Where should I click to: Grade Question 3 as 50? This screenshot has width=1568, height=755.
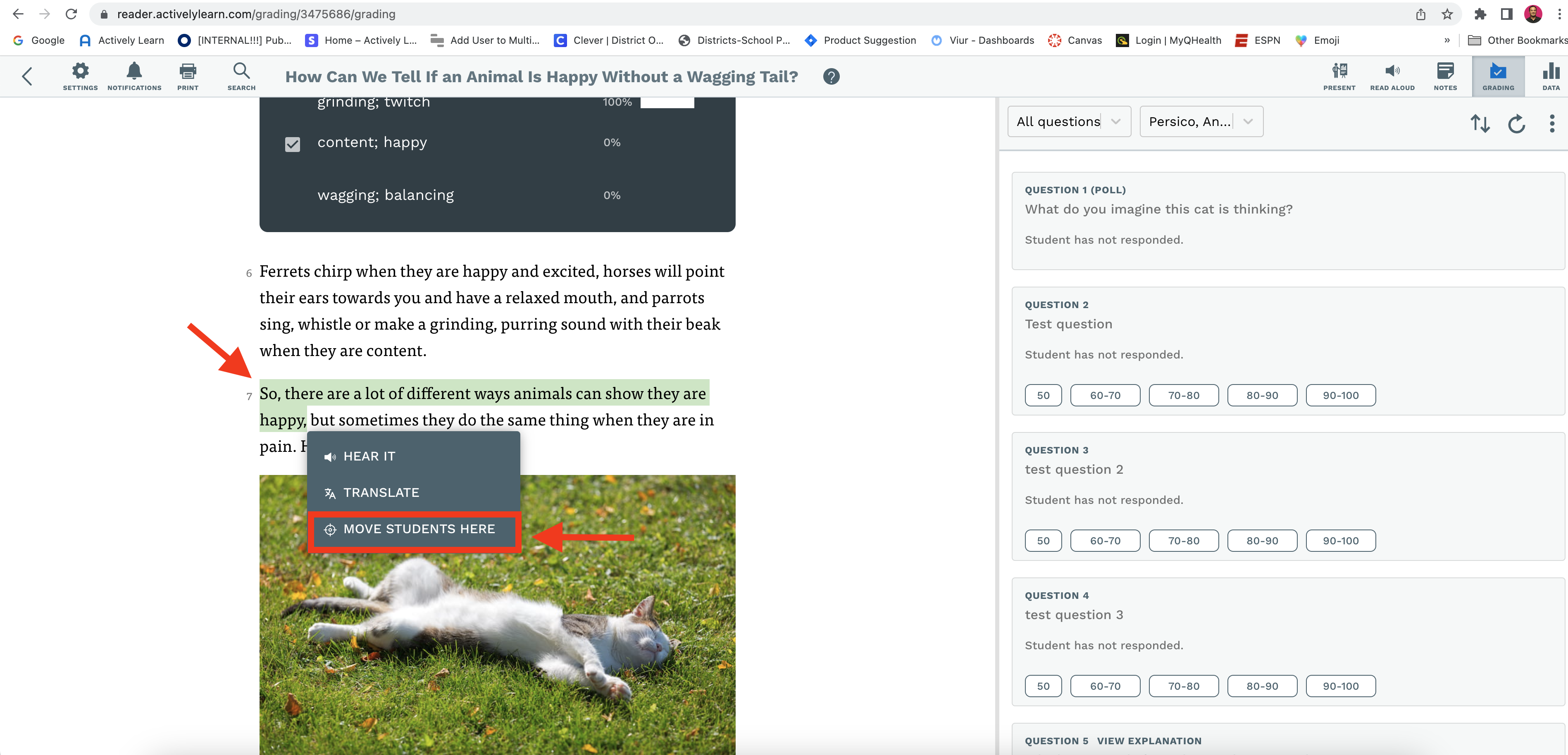coord(1043,541)
